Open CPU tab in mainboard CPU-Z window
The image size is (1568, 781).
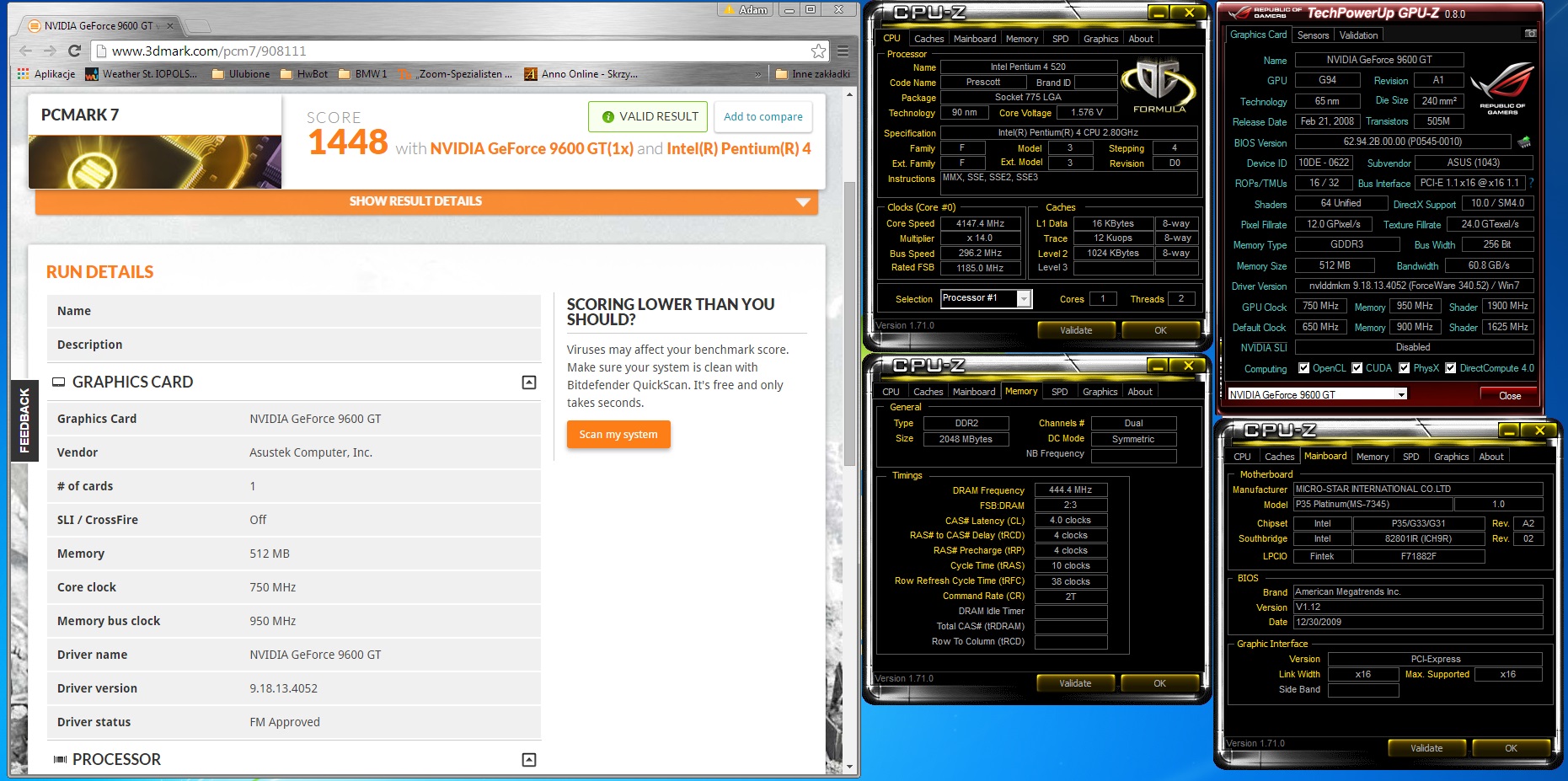pyautogui.click(x=1242, y=457)
